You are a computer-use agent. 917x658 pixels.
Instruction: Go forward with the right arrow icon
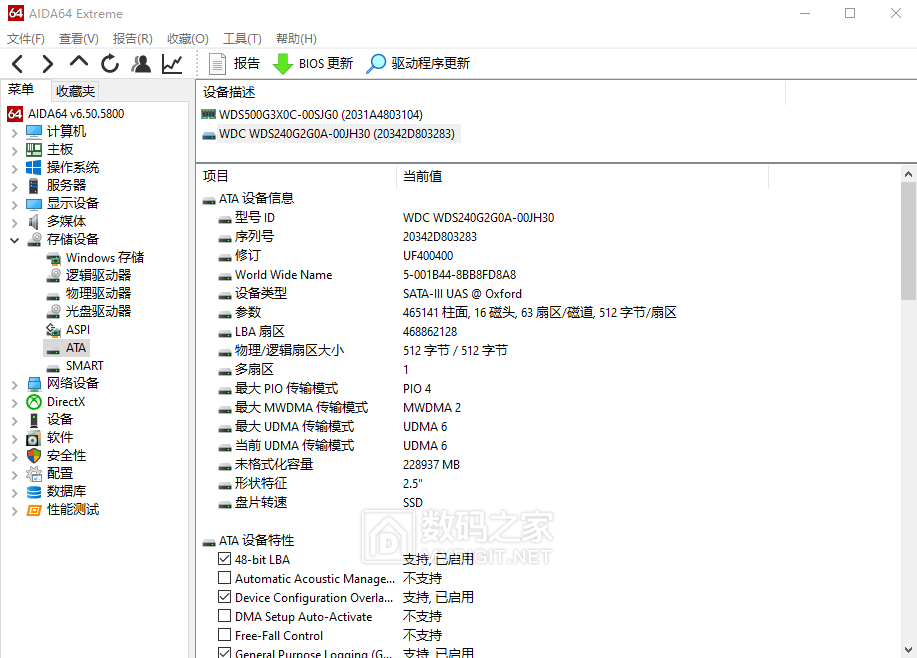pos(47,63)
